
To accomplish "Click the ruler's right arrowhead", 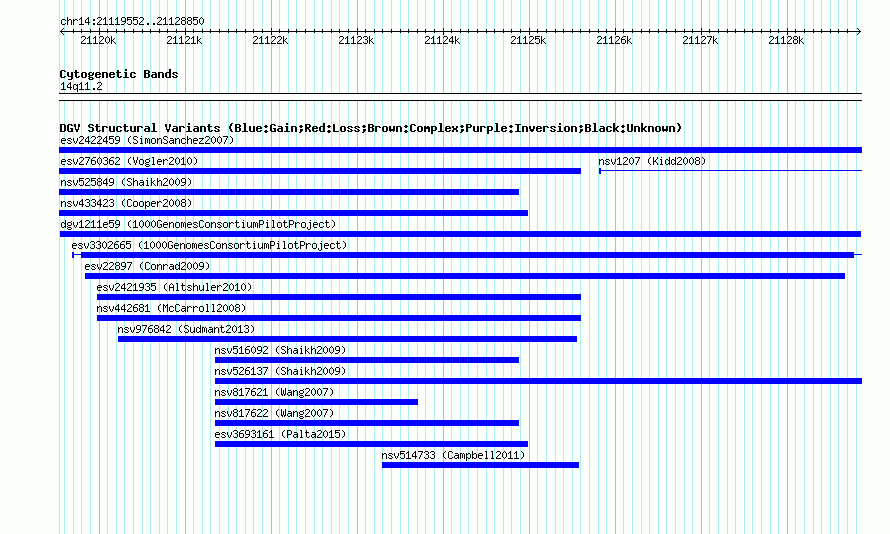I will (859, 31).
